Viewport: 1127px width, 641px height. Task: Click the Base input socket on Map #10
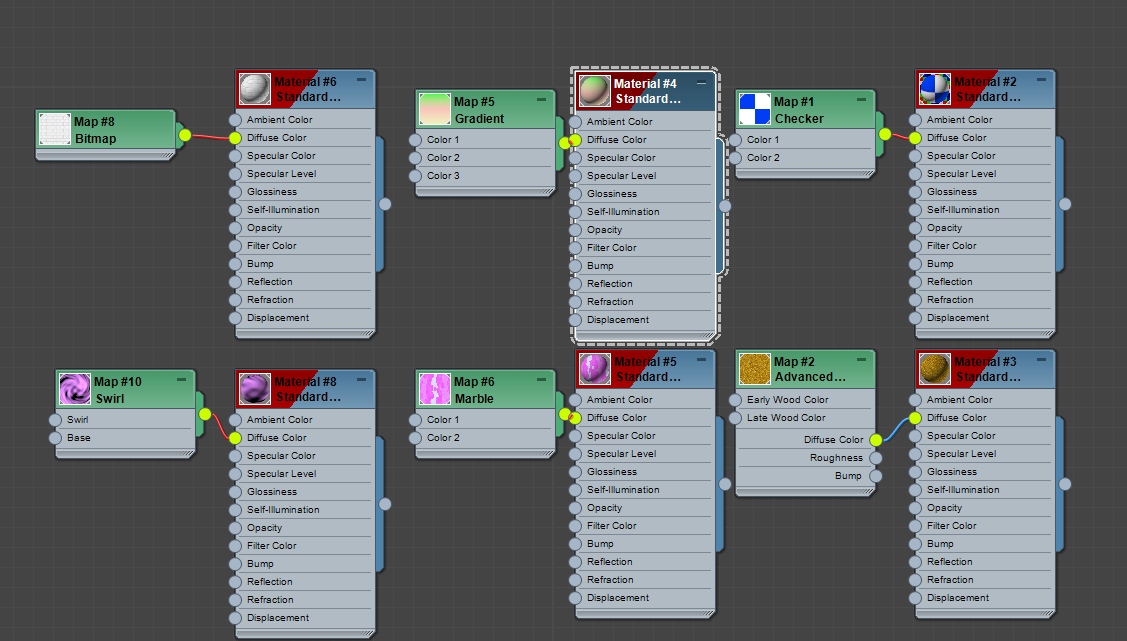click(x=55, y=438)
